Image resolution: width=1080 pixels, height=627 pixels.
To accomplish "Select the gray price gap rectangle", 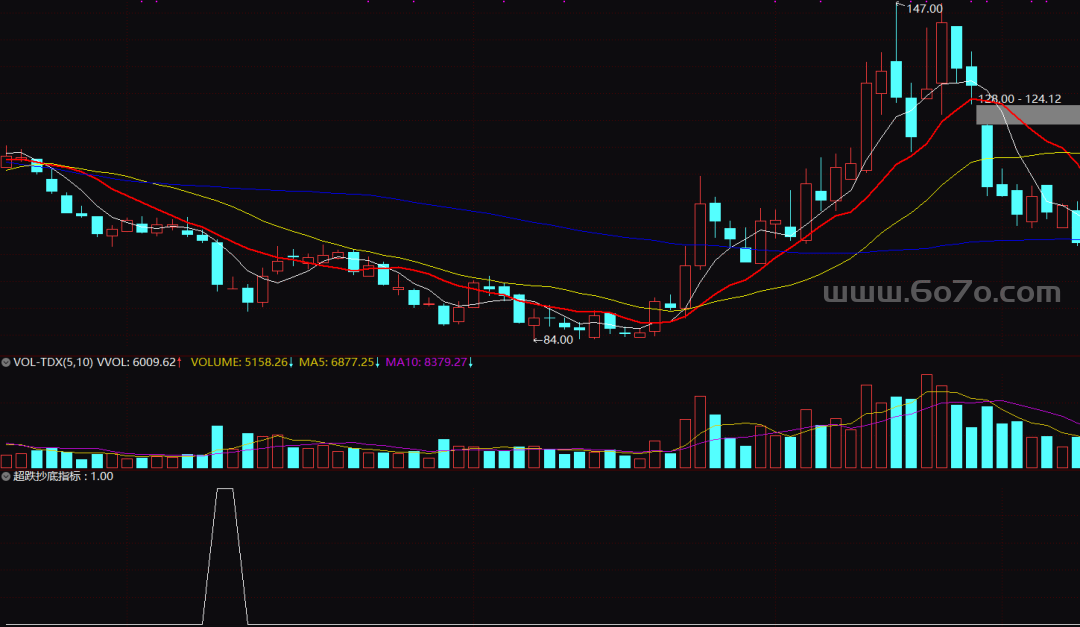I will click(1027, 115).
